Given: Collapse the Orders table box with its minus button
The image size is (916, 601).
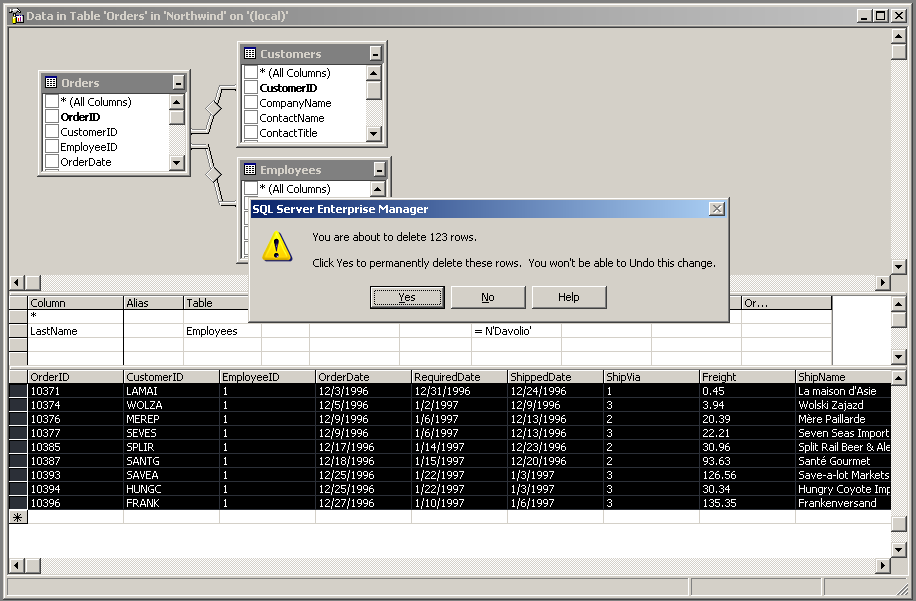Looking at the screenshot, I should (x=178, y=83).
